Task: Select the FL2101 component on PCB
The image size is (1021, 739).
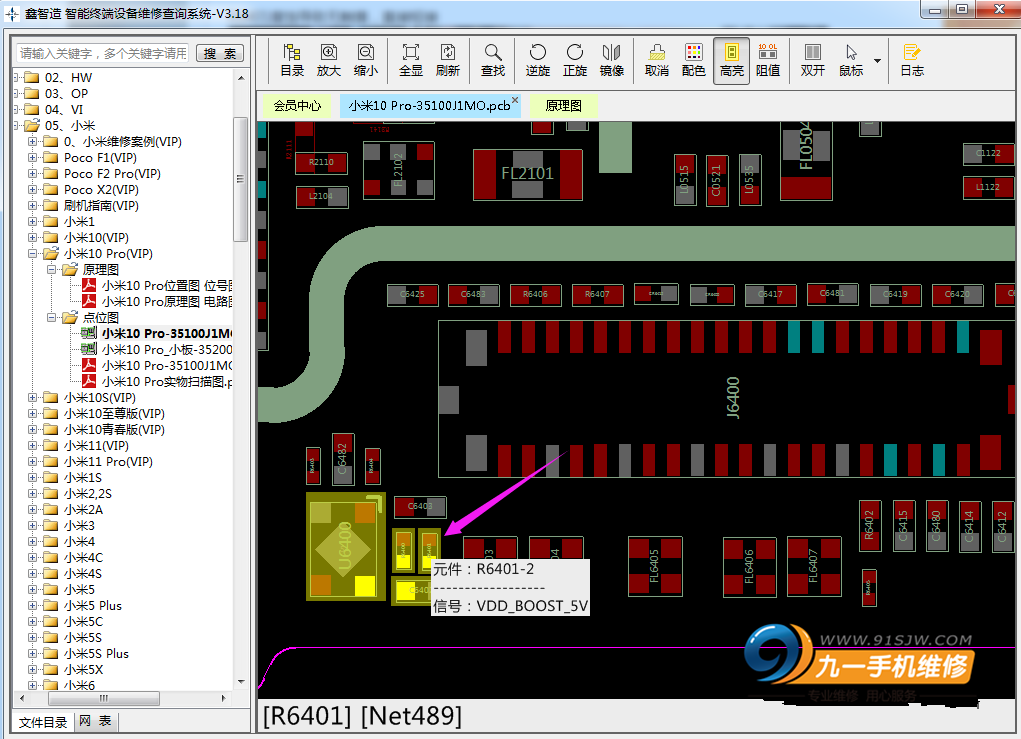Action: (527, 174)
